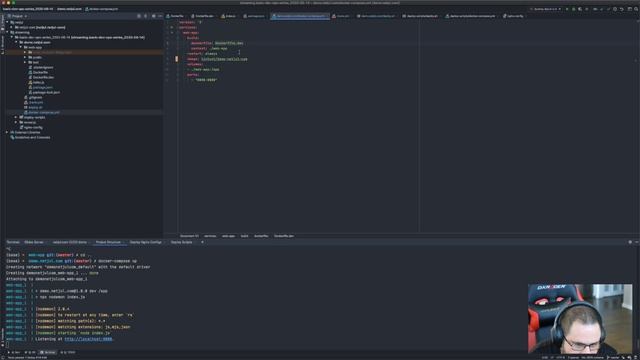
Task: Activate Terminal tool window button
Action: pos(48,352)
